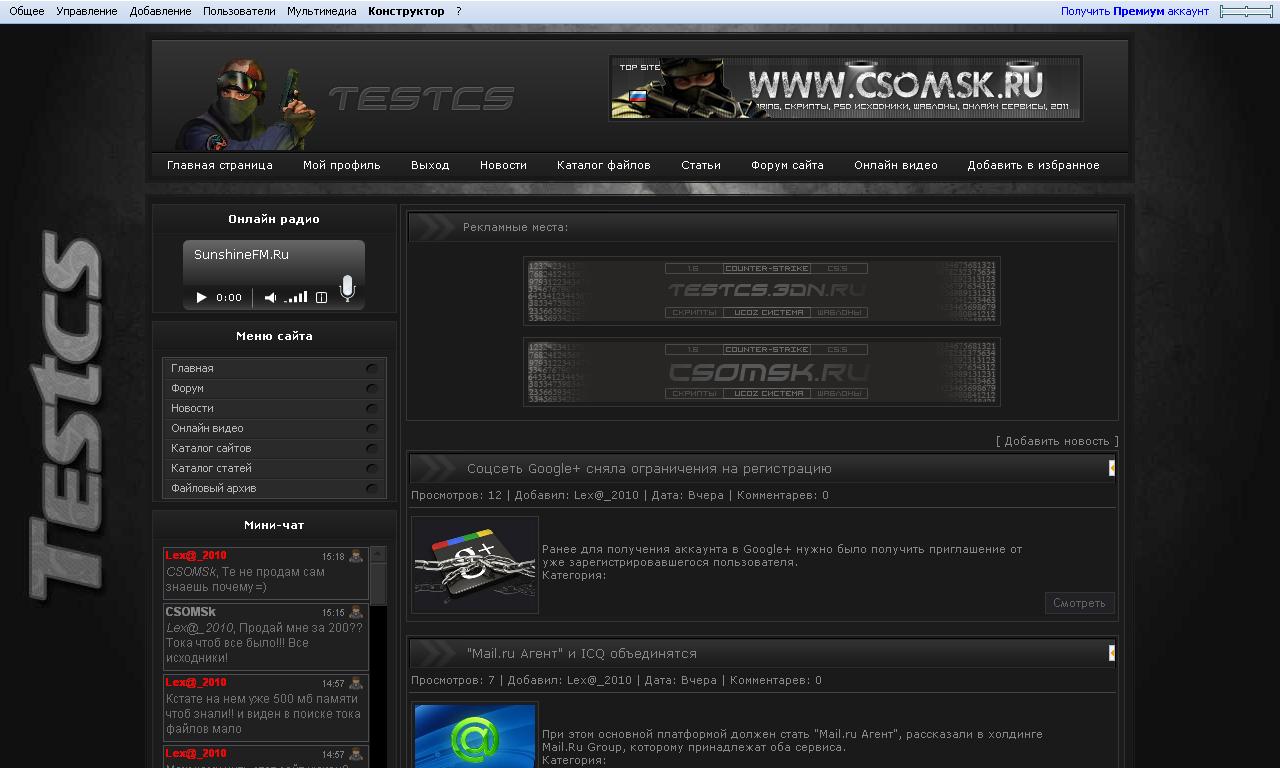Click mini-chat scrollbar up arrow
The height and width of the screenshot is (768, 1280).
point(378,554)
